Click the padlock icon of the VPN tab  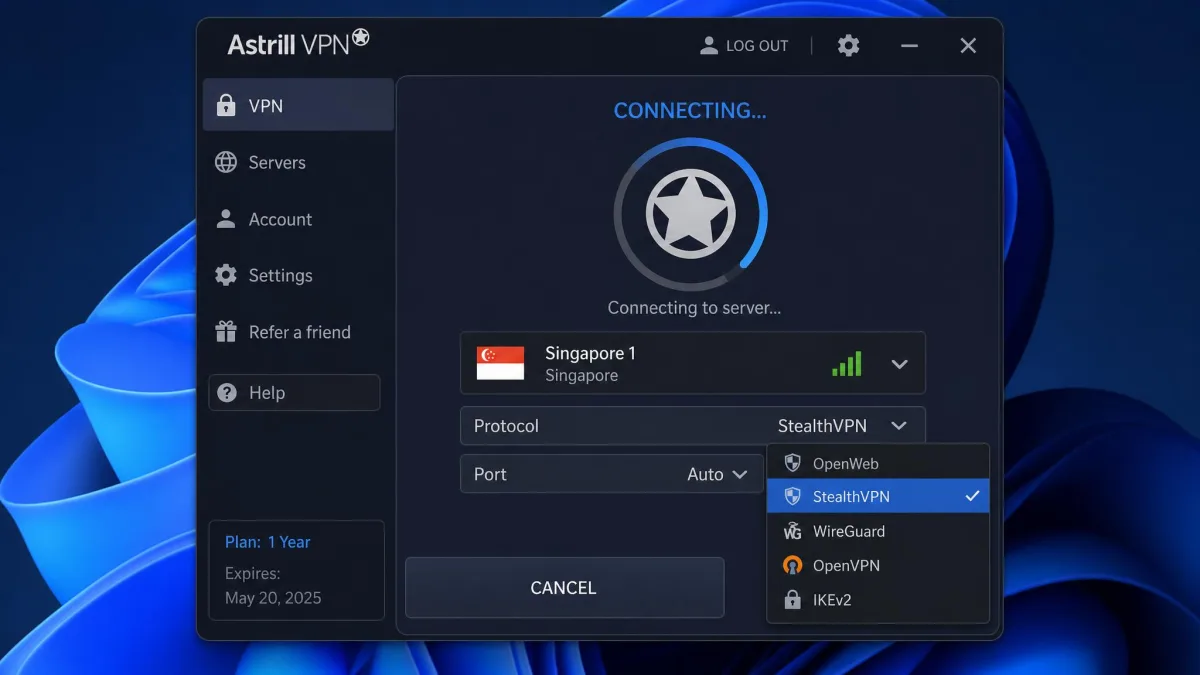tap(226, 105)
